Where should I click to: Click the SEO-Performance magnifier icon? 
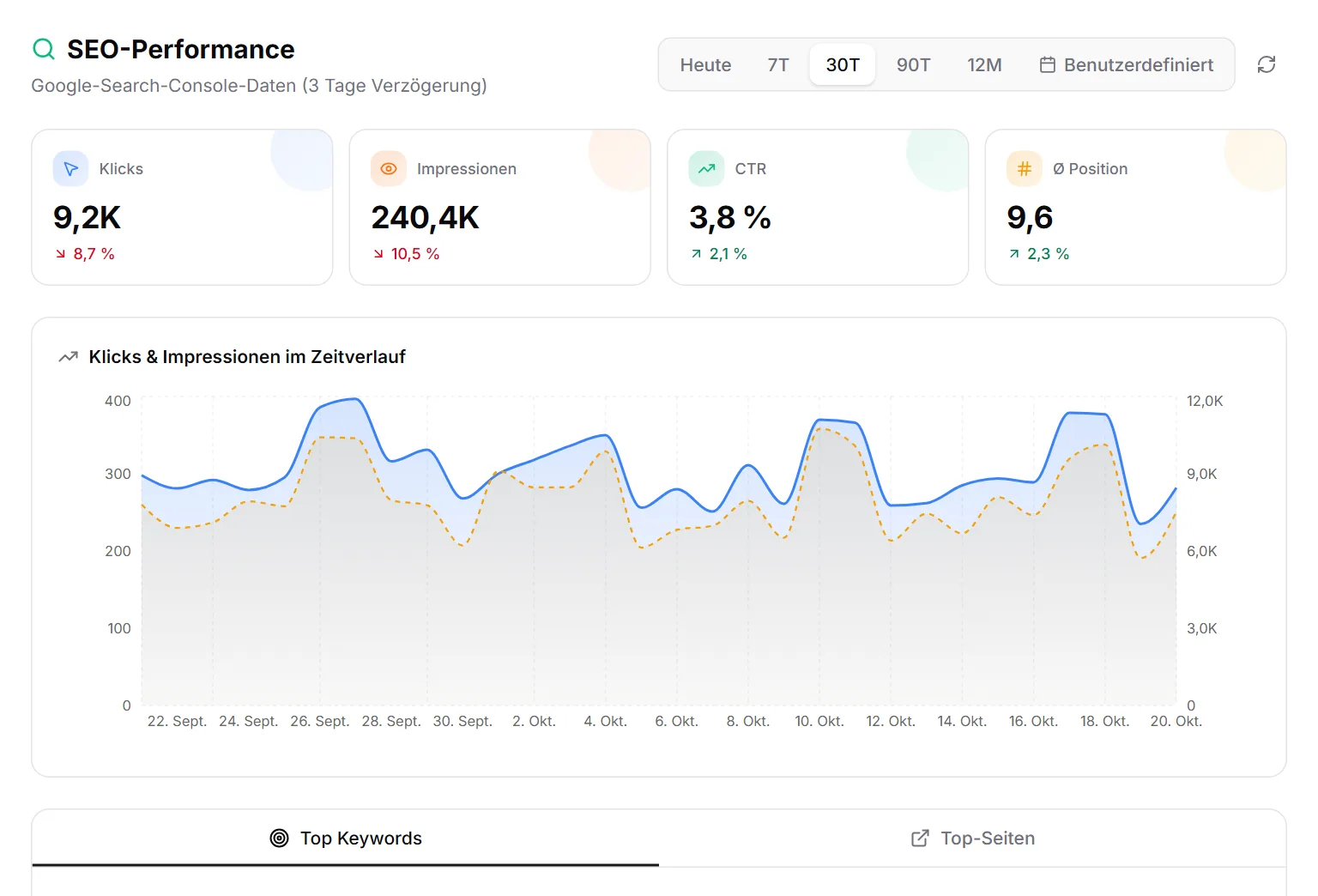click(44, 49)
